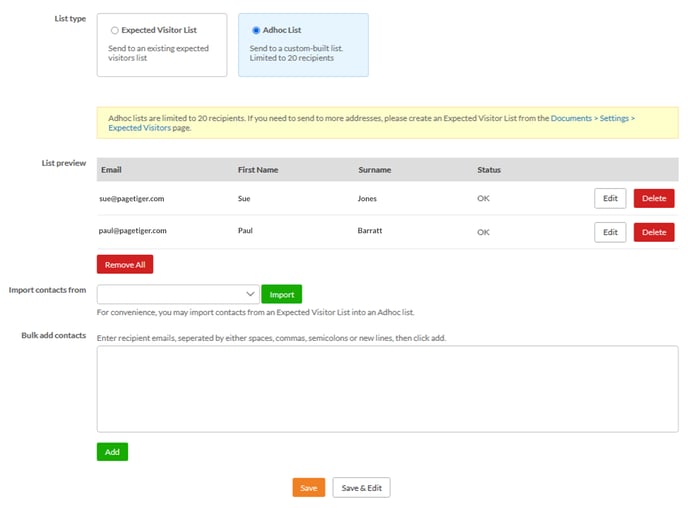
Task: Click the Status column header
Action: (489, 170)
